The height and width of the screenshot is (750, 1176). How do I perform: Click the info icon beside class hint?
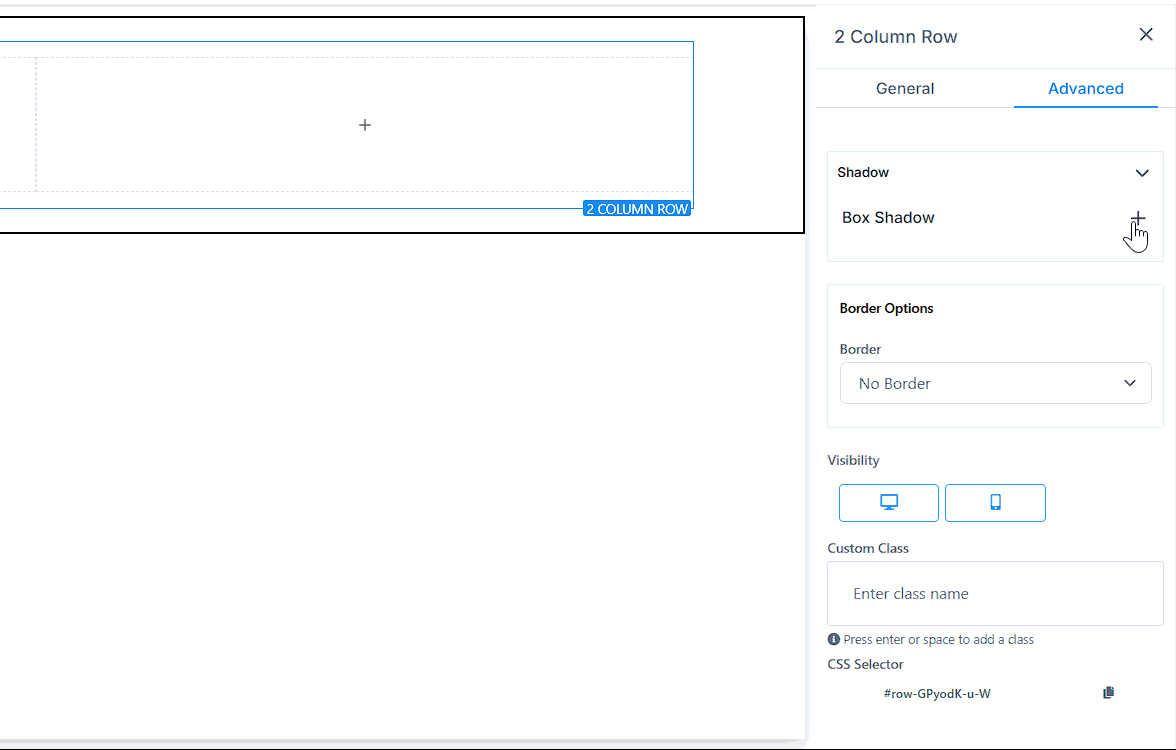click(x=834, y=639)
